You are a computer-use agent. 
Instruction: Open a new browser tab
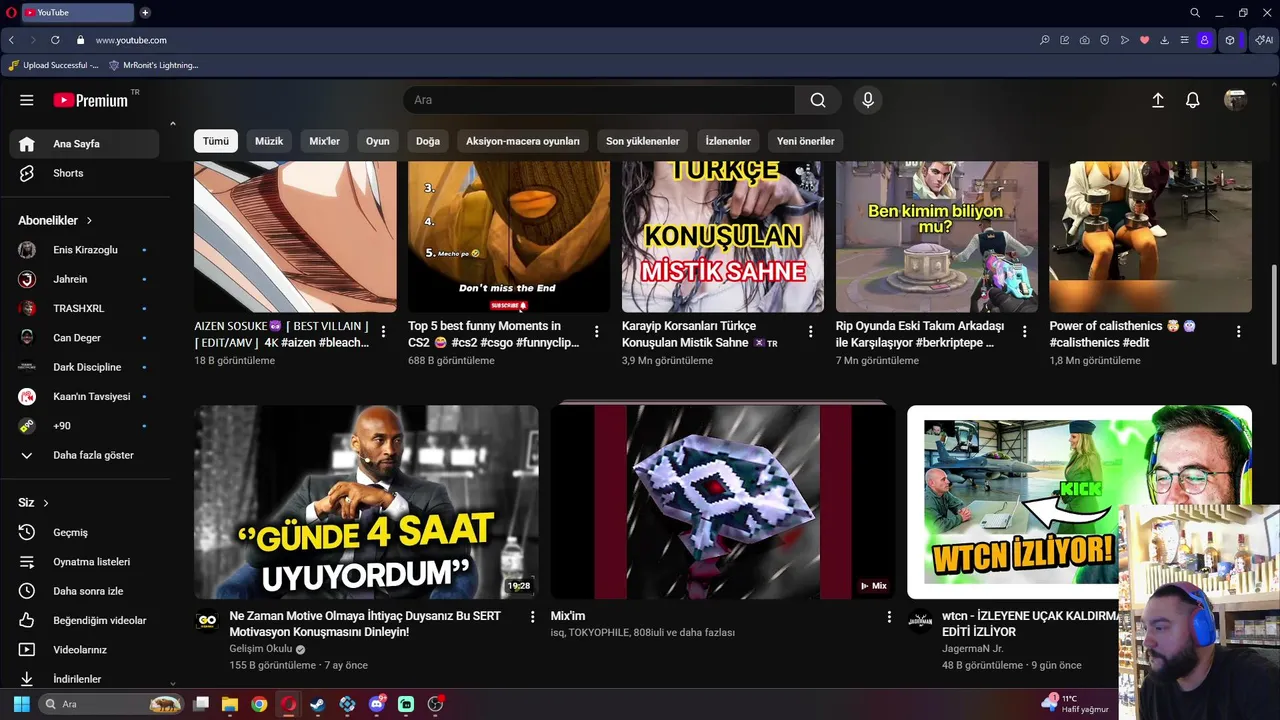click(145, 13)
